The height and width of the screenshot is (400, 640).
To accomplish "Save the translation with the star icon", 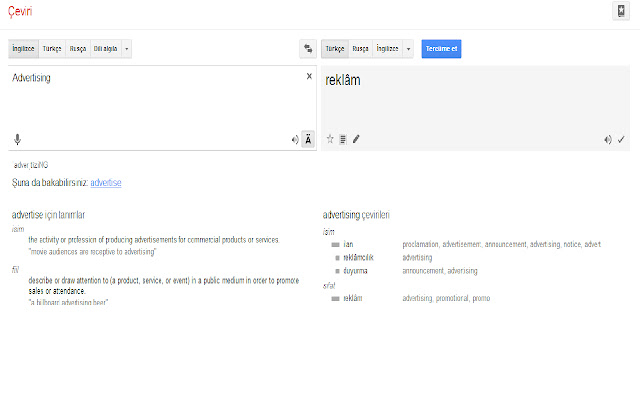I will 330,139.
